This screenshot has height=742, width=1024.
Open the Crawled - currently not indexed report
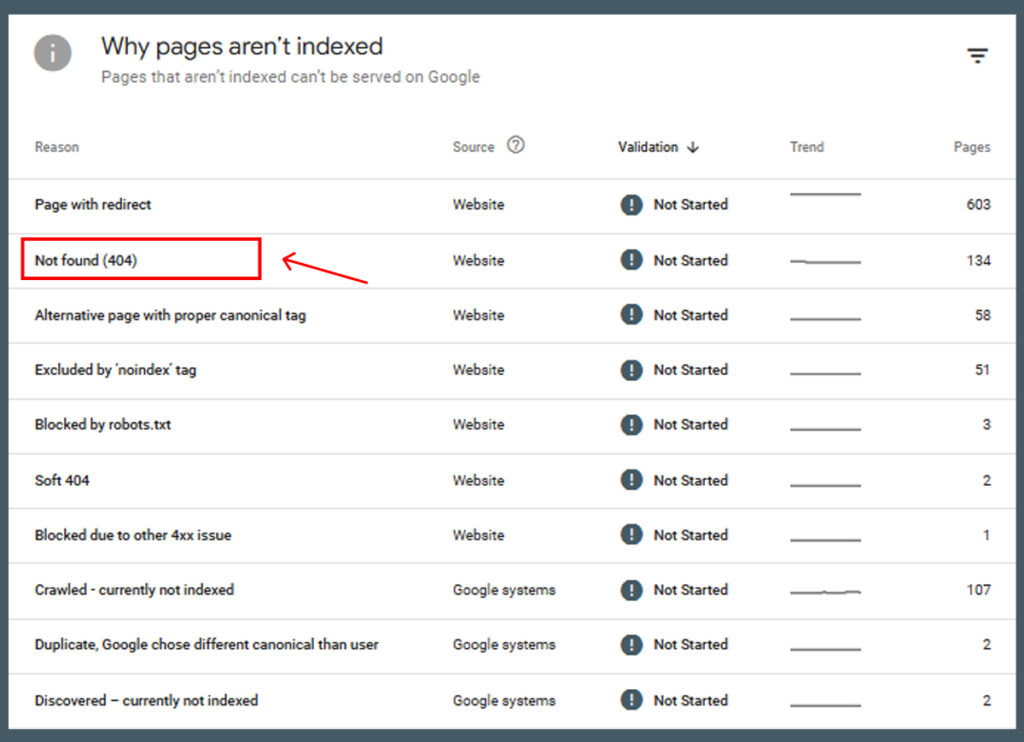pos(133,590)
